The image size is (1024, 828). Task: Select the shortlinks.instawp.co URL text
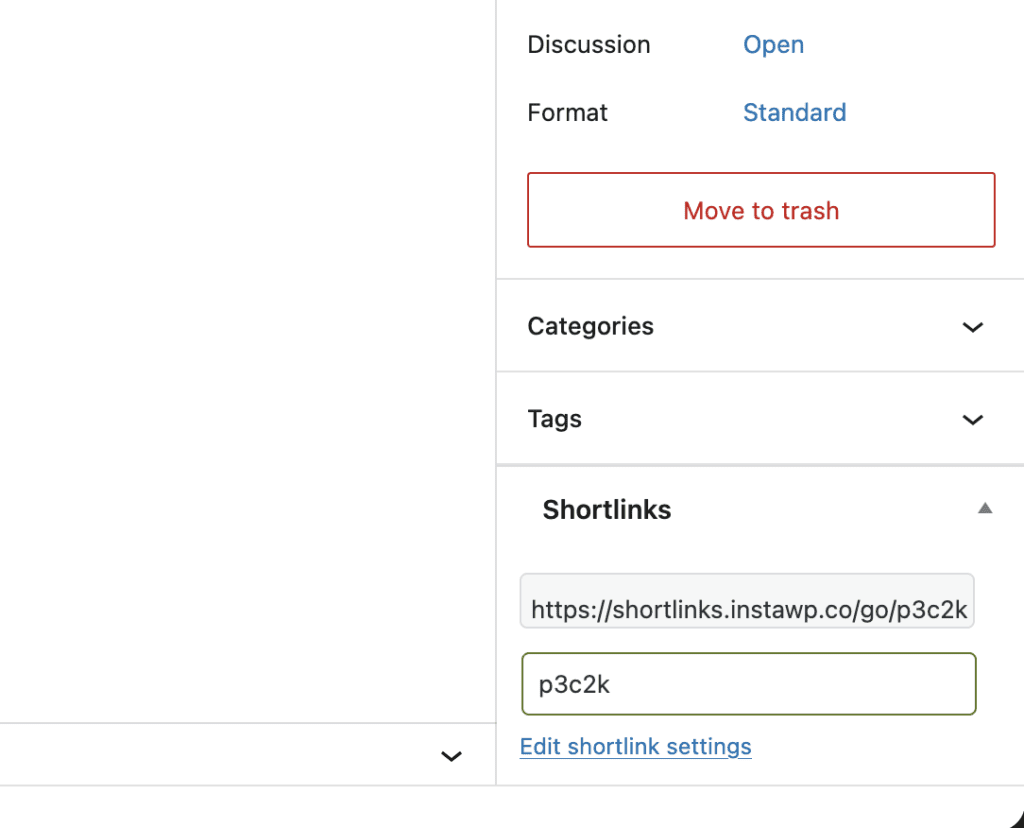click(747, 601)
